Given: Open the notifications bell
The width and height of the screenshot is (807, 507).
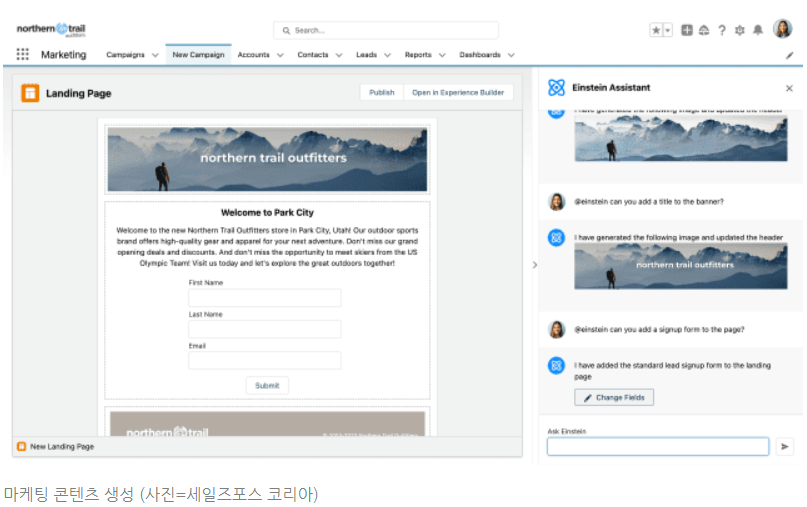Looking at the screenshot, I should (x=758, y=30).
